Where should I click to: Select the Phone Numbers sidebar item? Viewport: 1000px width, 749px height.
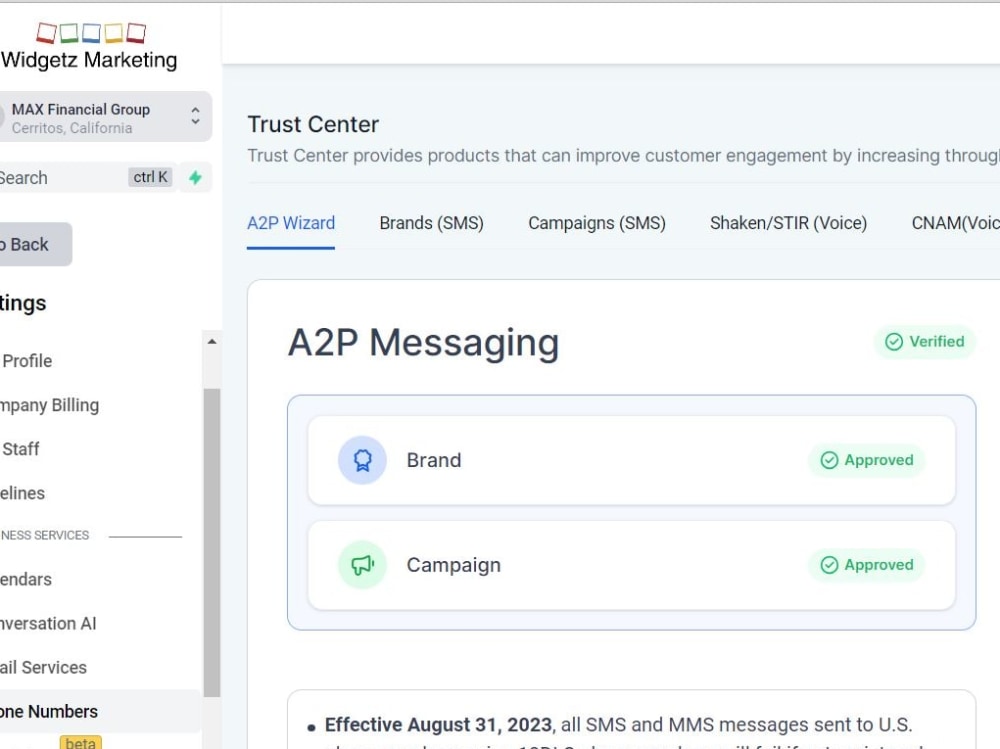pos(99,711)
